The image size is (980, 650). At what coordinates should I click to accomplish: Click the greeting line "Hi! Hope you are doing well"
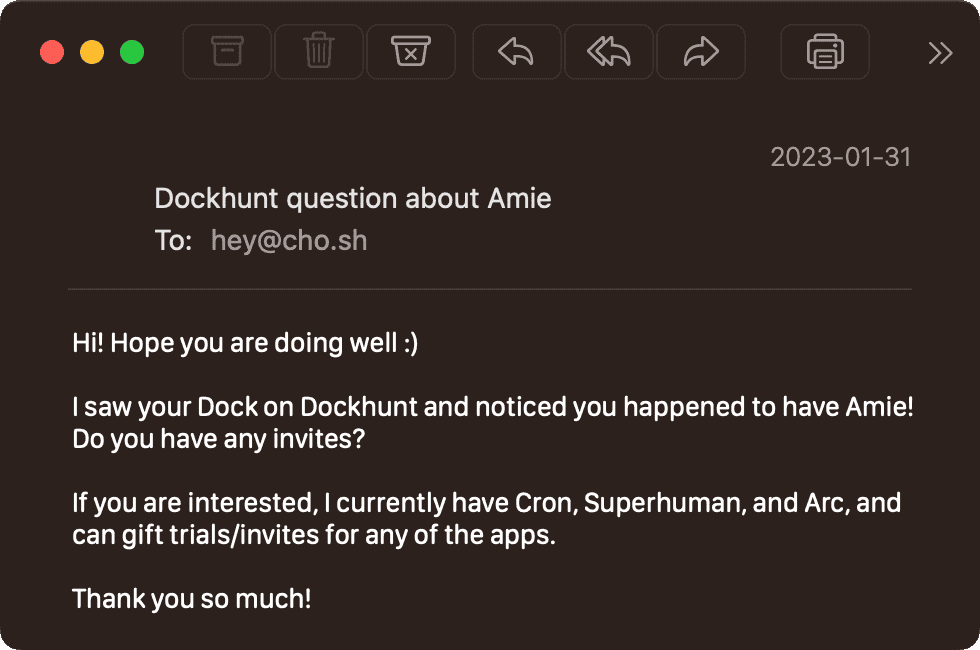(x=245, y=343)
